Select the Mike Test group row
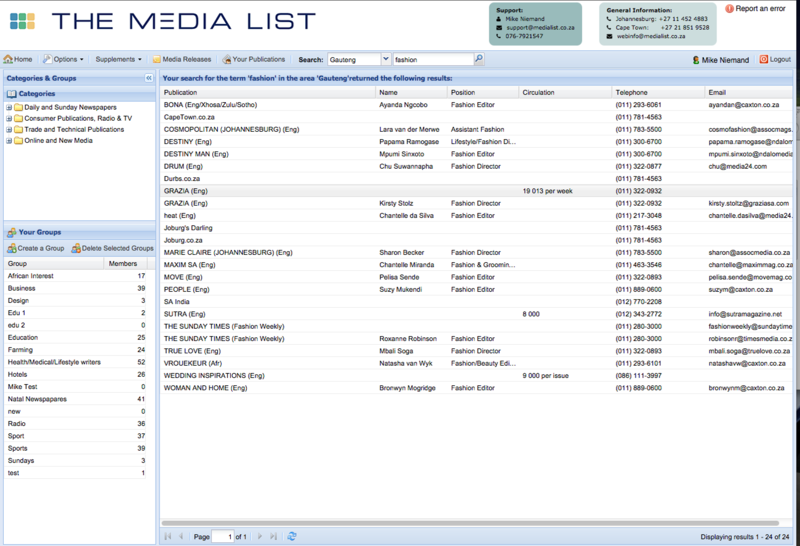800x546 pixels. click(x=76, y=387)
